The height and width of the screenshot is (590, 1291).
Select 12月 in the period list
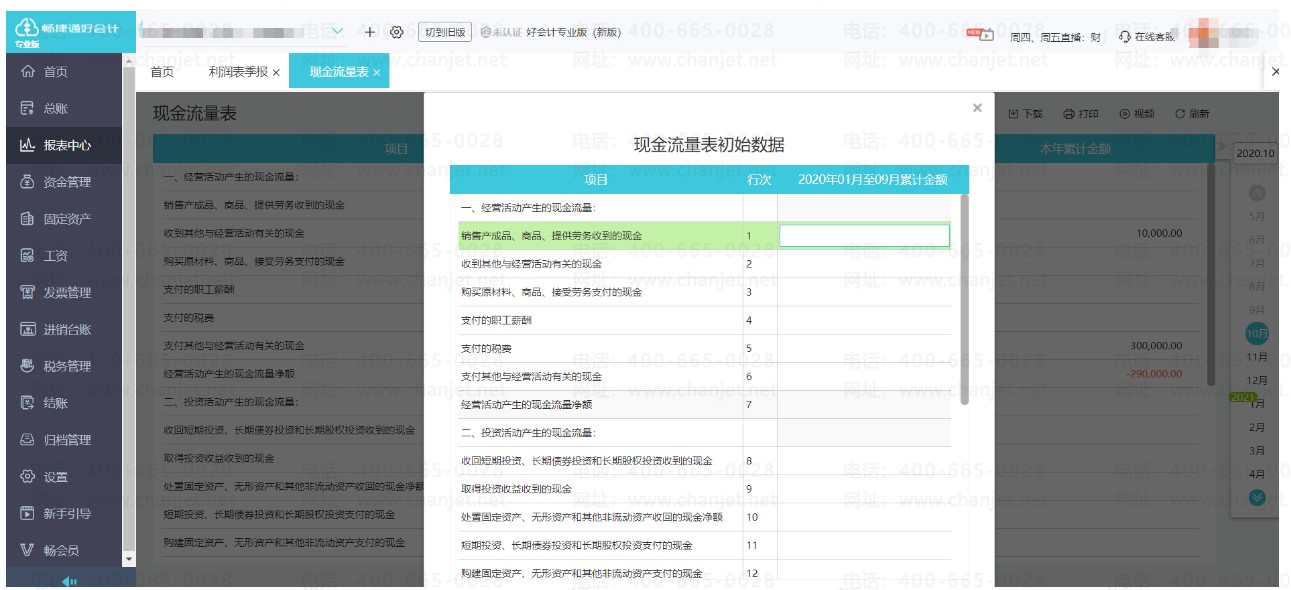coord(1257,380)
